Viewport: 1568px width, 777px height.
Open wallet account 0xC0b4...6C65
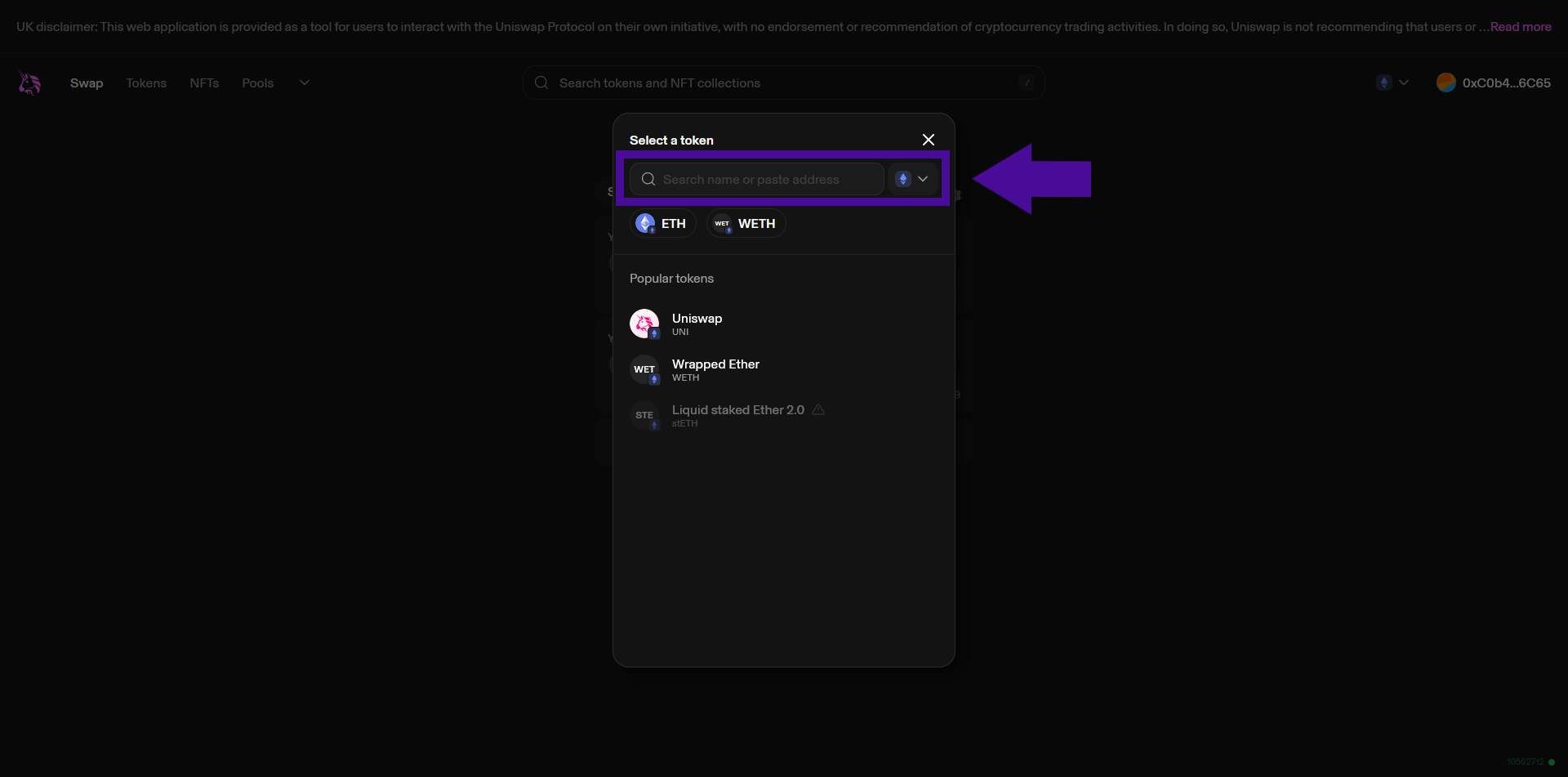coord(1505,83)
